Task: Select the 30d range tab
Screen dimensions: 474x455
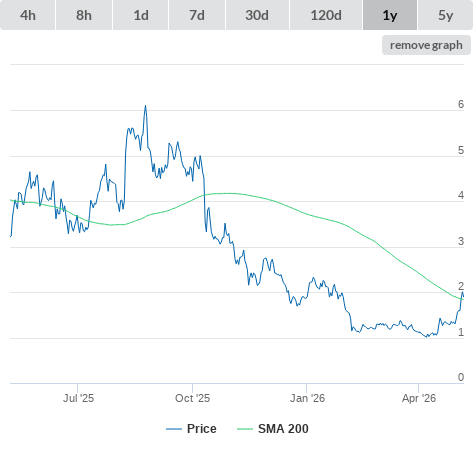Action: pos(257,15)
